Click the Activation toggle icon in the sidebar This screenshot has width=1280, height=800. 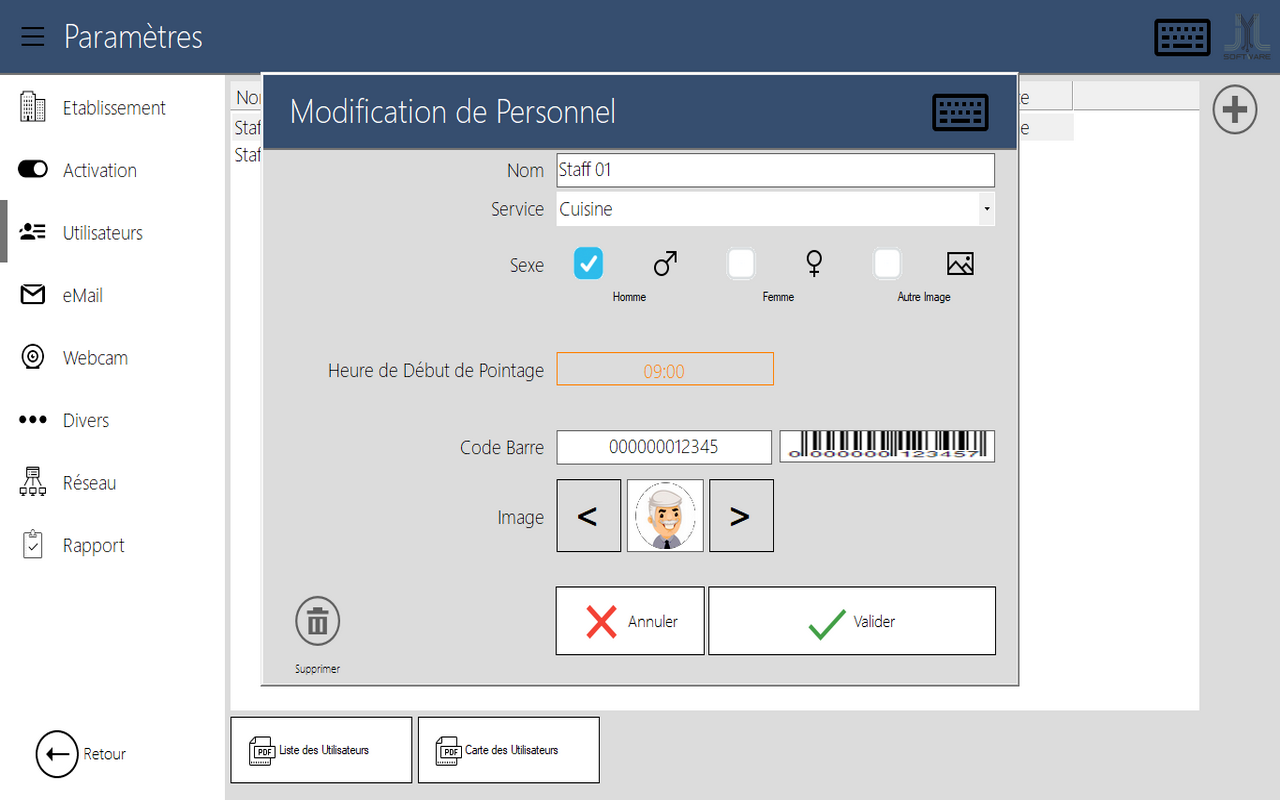(x=33, y=170)
